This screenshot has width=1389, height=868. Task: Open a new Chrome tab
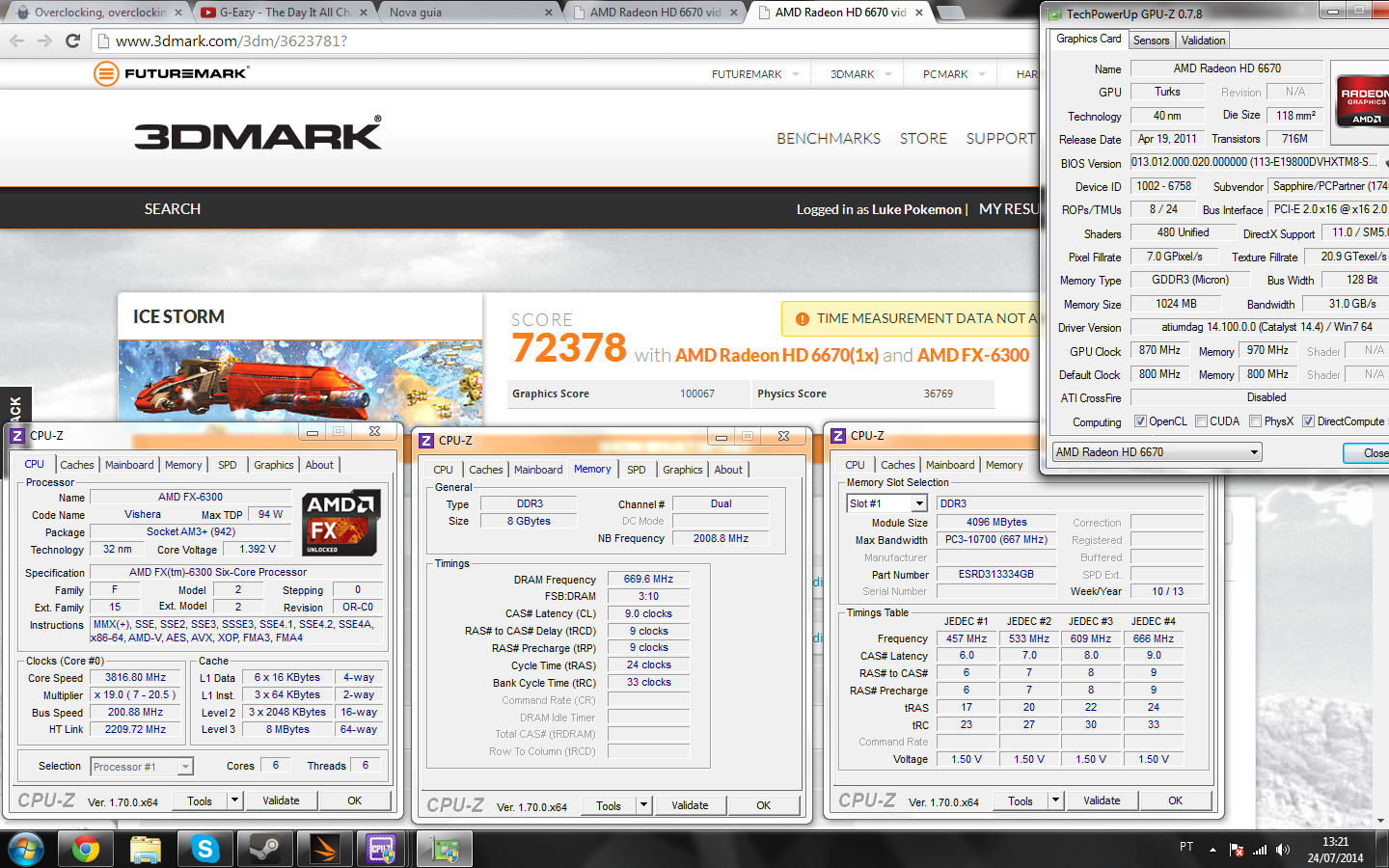pyautogui.click(x=950, y=13)
